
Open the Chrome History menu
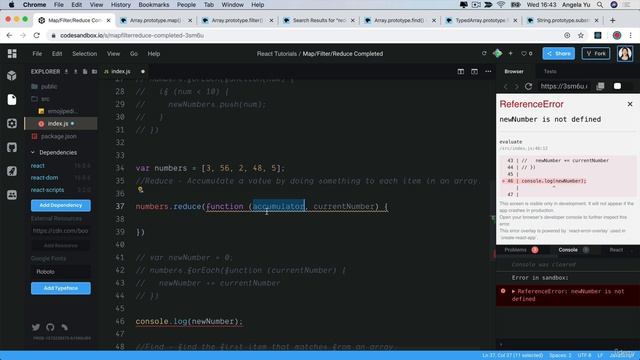pos(120,5)
